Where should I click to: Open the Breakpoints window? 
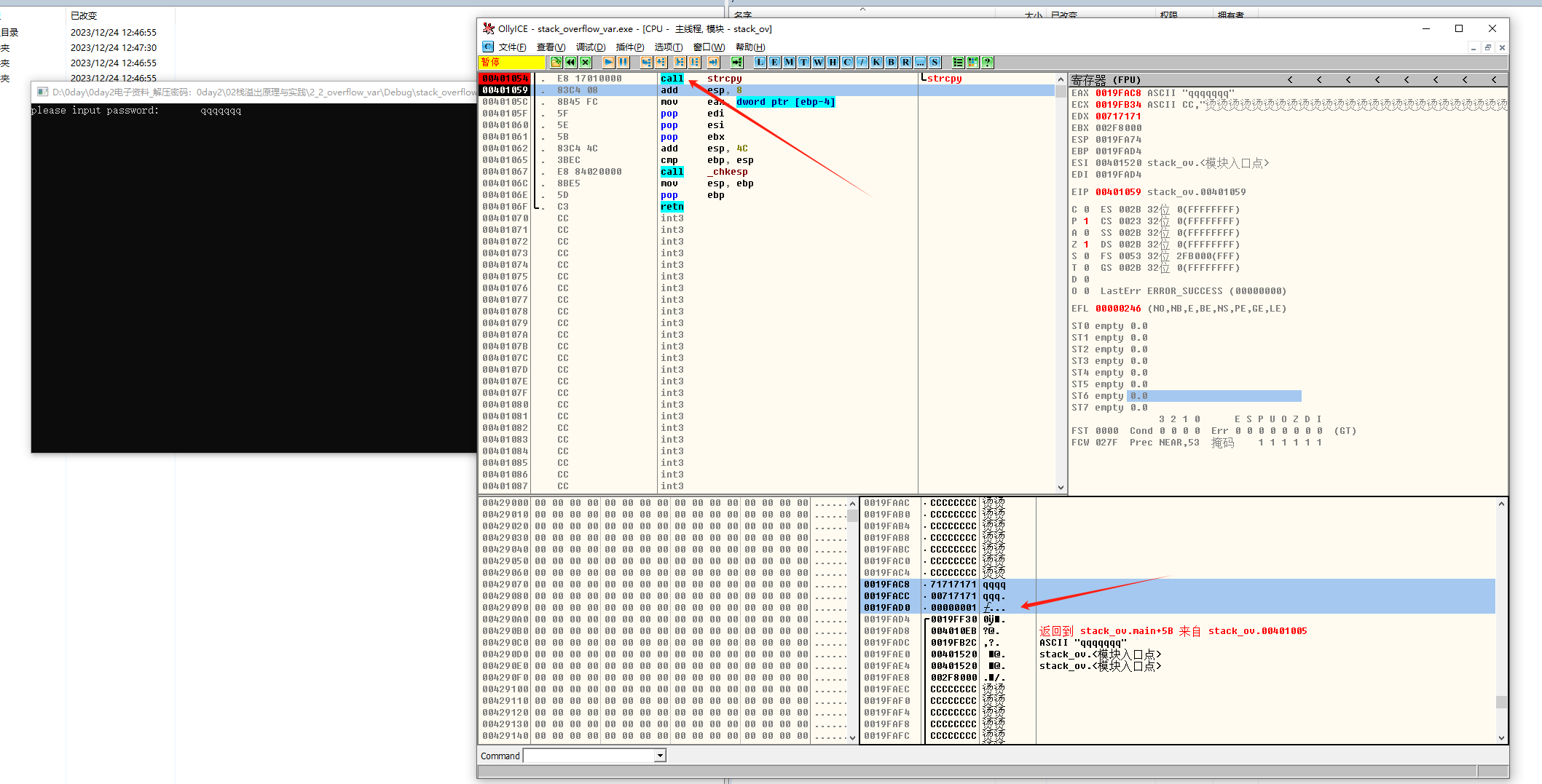coord(890,62)
